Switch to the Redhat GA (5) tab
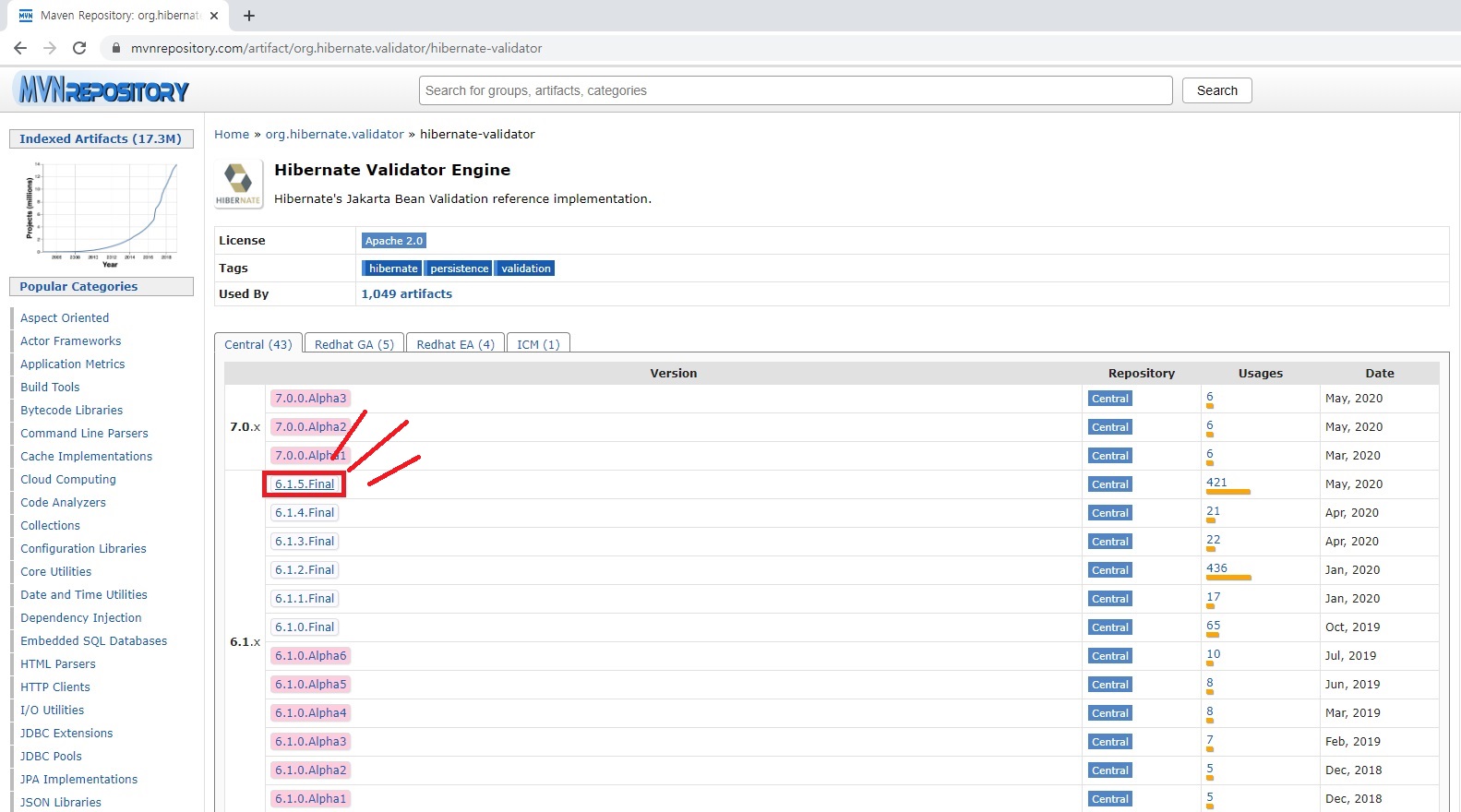Screen dimensions: 1461x812 point(354,344)
